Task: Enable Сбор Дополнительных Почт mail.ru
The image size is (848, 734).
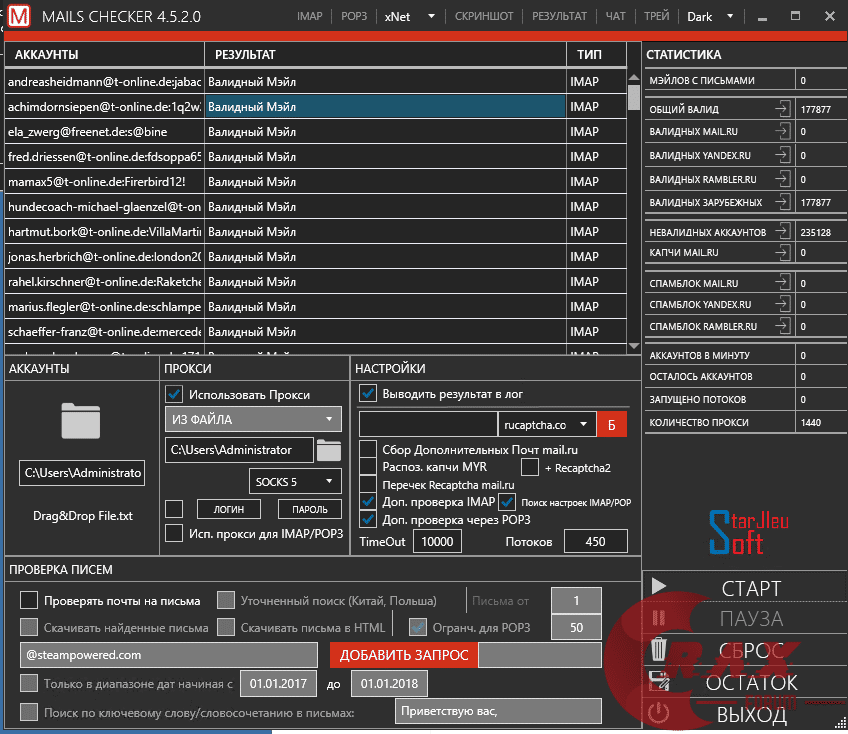Action: 367,450
